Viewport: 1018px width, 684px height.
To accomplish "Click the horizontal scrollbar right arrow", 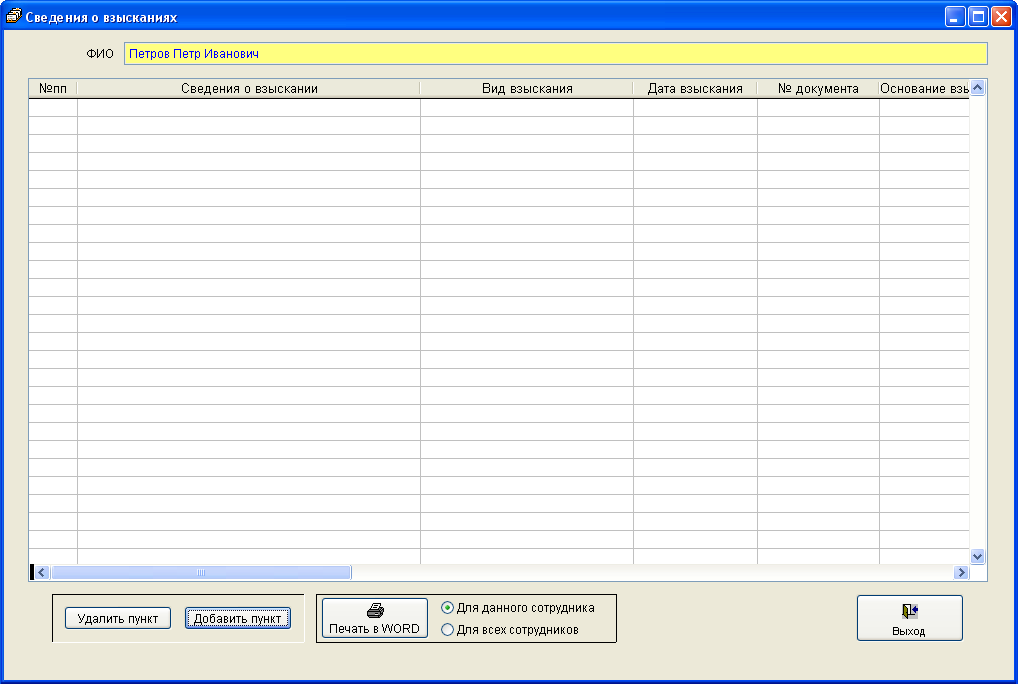I will (x=962, y=572).
